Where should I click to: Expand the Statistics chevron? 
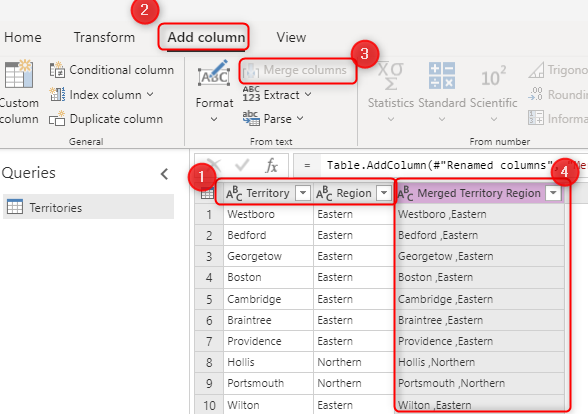click(391, 119)
